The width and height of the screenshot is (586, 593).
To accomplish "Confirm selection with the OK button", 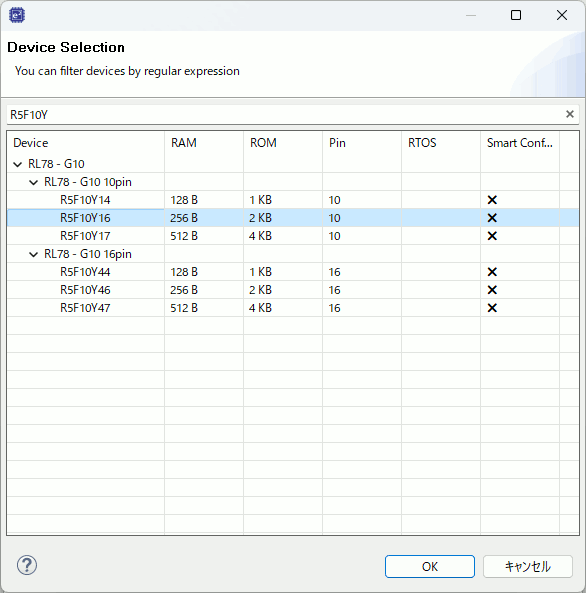I will (x=430, y=567).
